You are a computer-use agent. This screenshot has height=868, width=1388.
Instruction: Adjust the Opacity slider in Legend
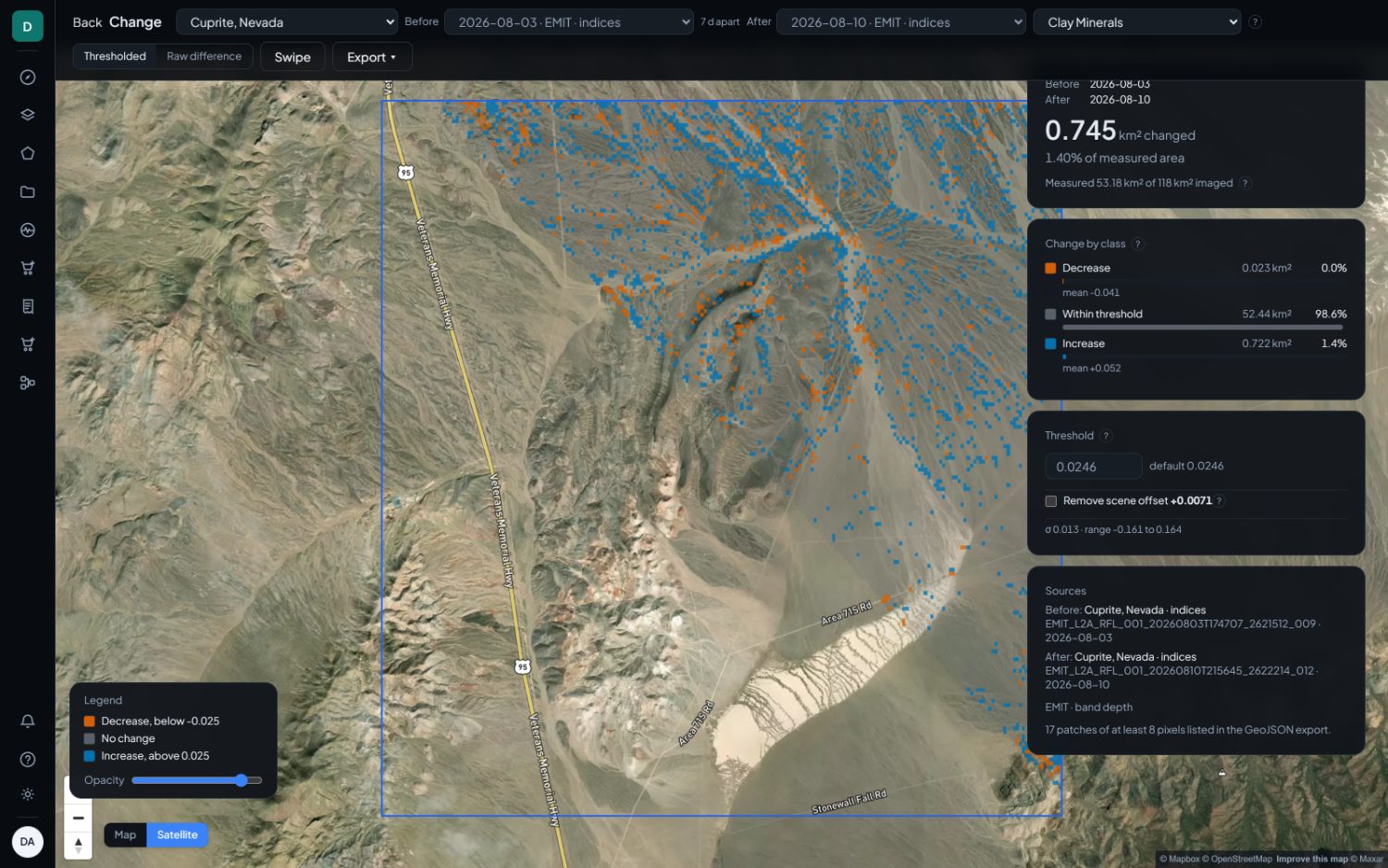pos(197,781)
